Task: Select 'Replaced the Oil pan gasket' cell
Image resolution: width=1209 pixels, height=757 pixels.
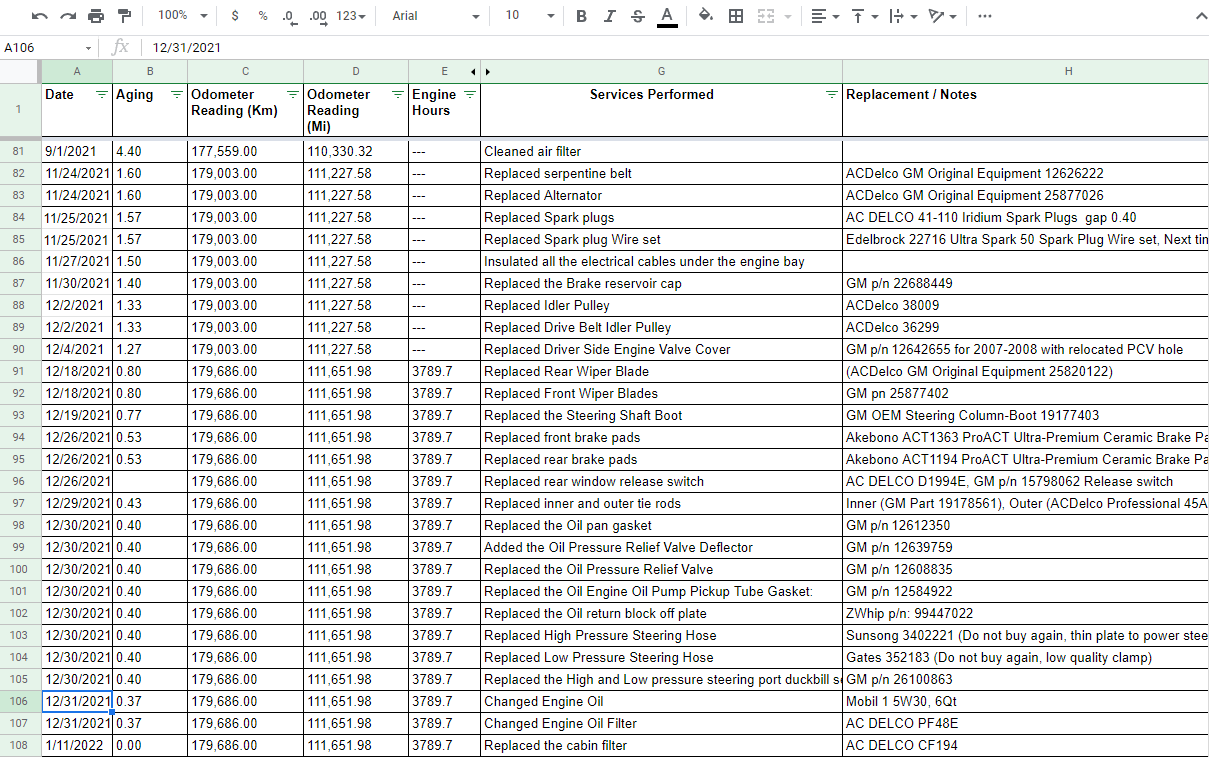Action: 661,525
